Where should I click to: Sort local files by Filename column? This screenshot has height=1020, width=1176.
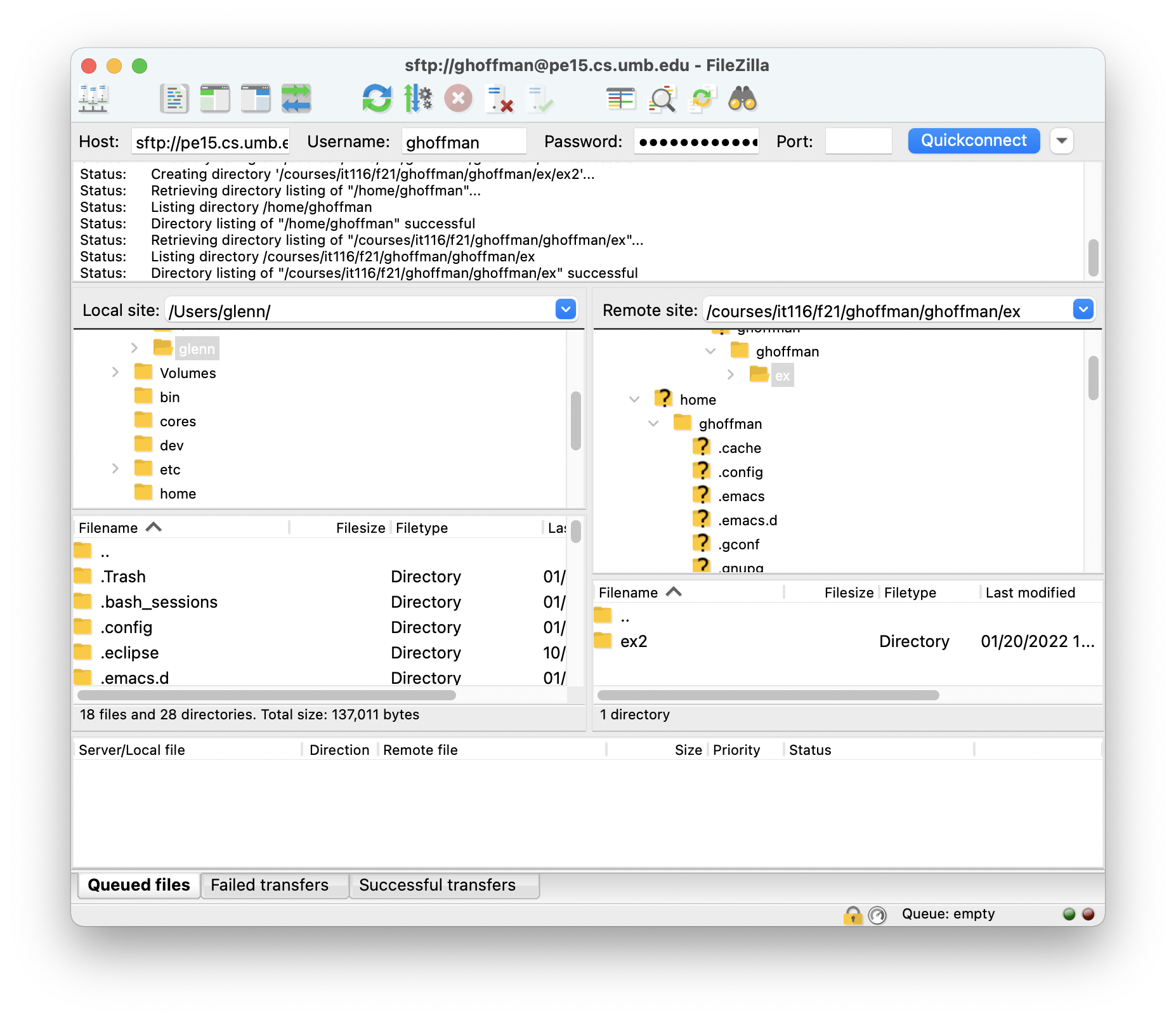pos(181,528)
